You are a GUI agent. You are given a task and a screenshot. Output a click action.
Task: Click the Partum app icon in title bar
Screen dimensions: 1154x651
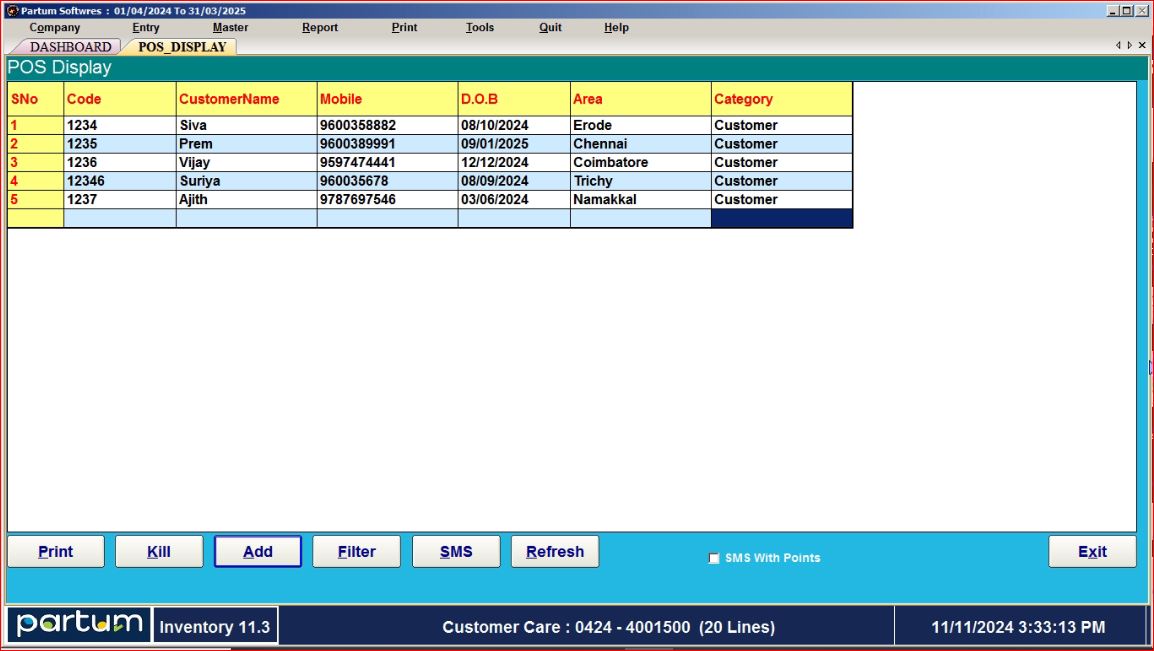tap(12, 11)
